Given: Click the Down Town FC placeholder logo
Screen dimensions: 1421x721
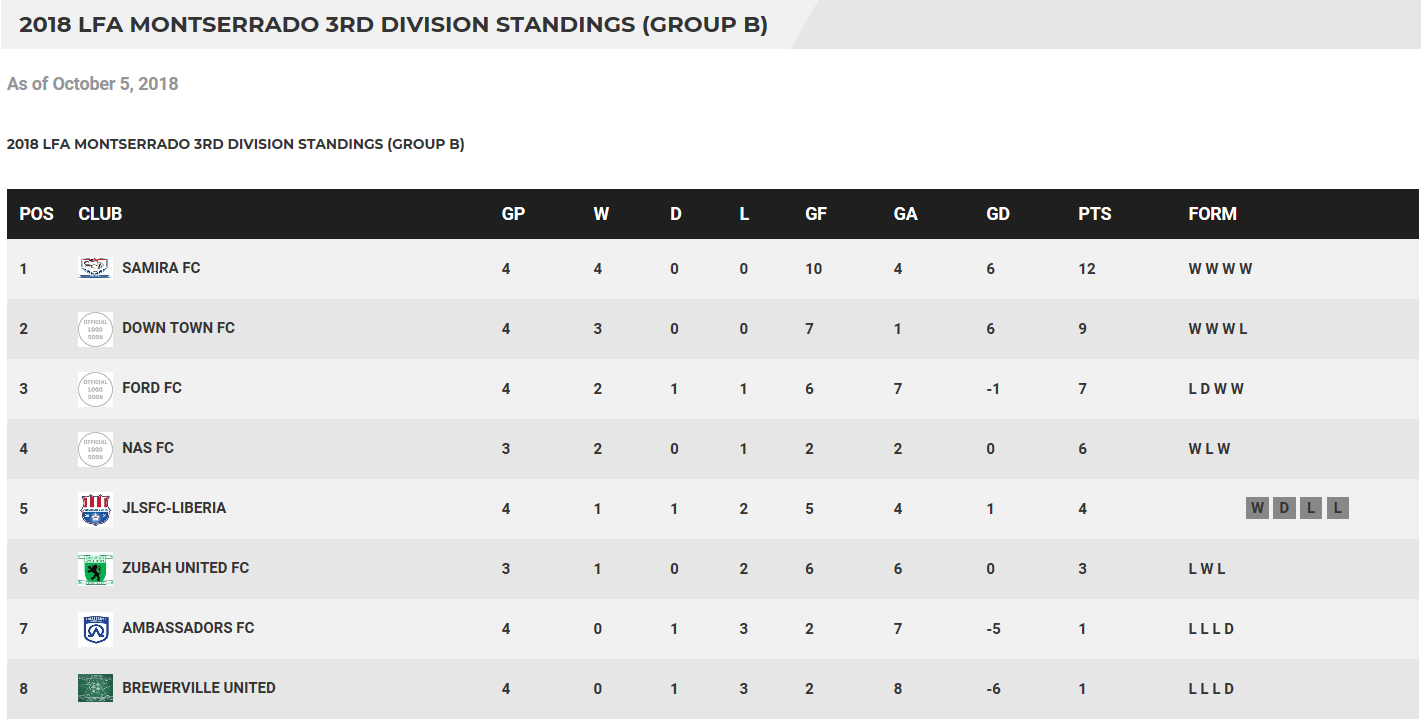Looking at the screenshot, I should pyautogui.click(x=95, y=329).
